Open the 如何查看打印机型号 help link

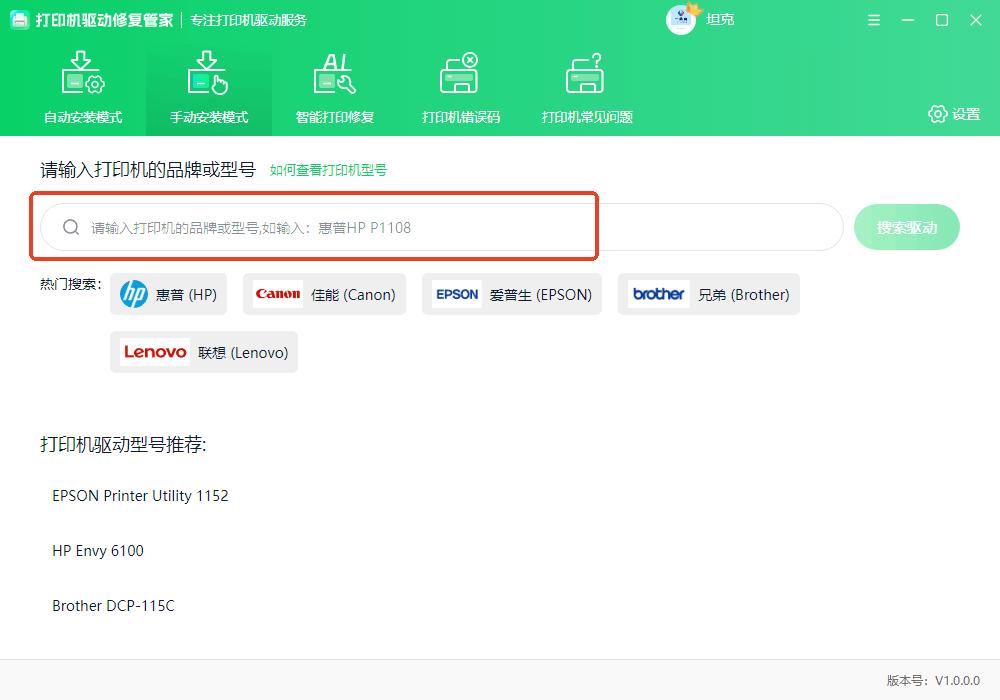[x=328, y=170]
